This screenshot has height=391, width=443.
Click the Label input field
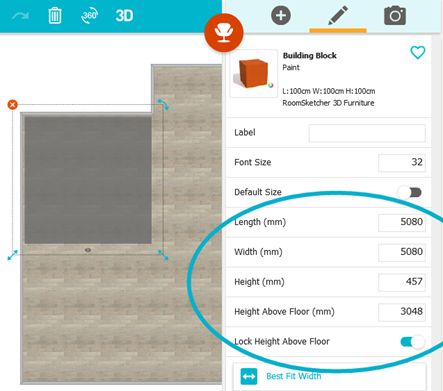click(x=367, y=133)
